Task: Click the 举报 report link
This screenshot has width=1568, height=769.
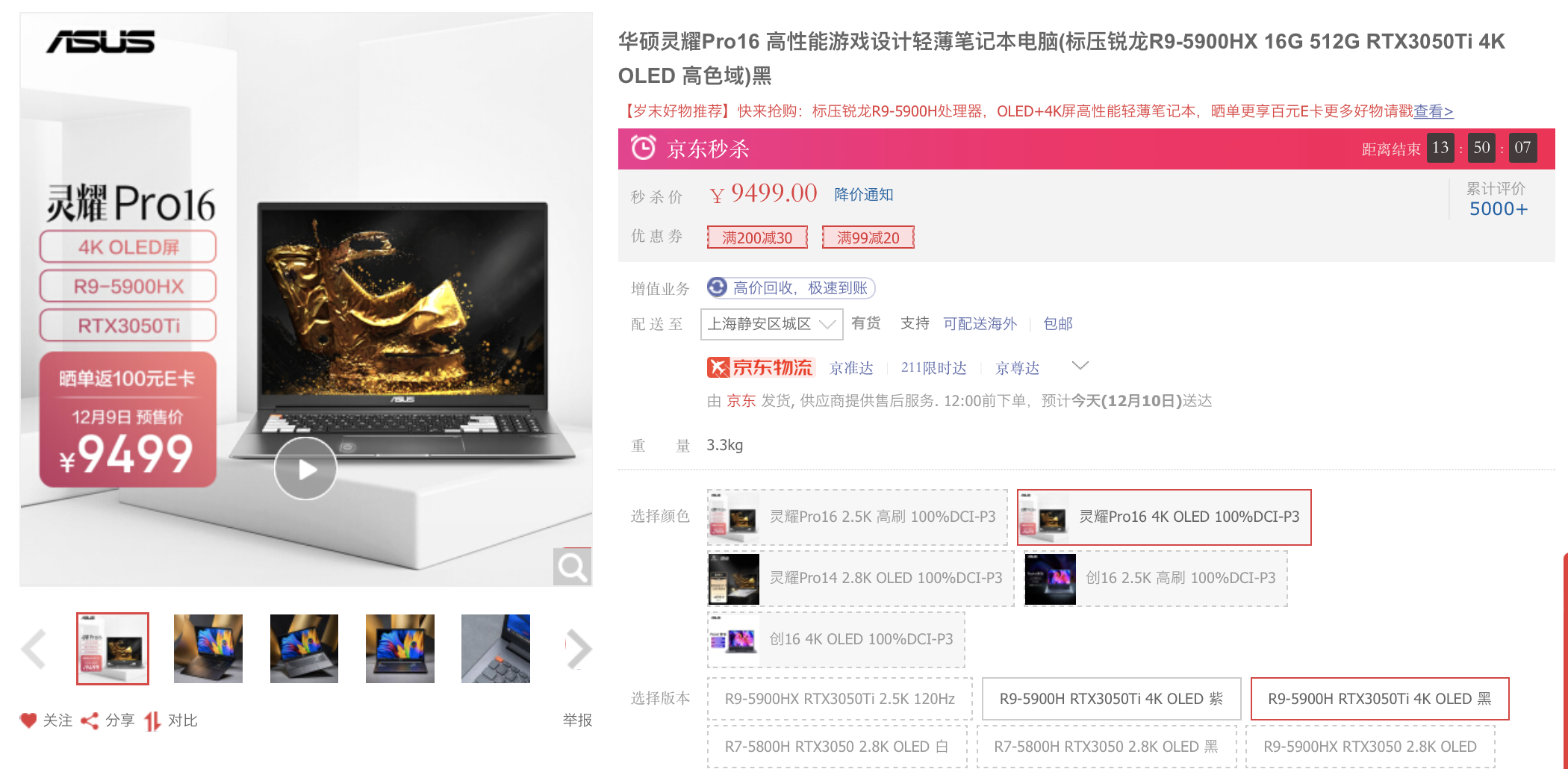Action: click(577, 720)
